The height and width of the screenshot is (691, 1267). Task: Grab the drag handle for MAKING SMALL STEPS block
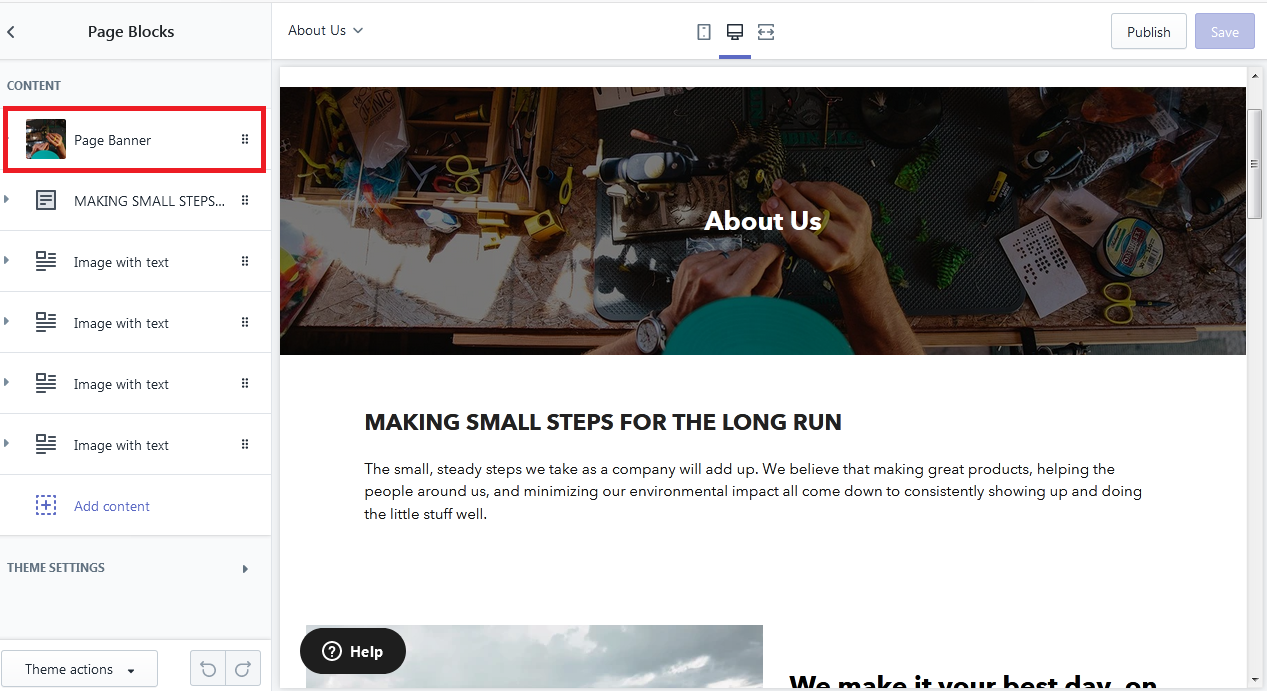[x=245, y=201]
